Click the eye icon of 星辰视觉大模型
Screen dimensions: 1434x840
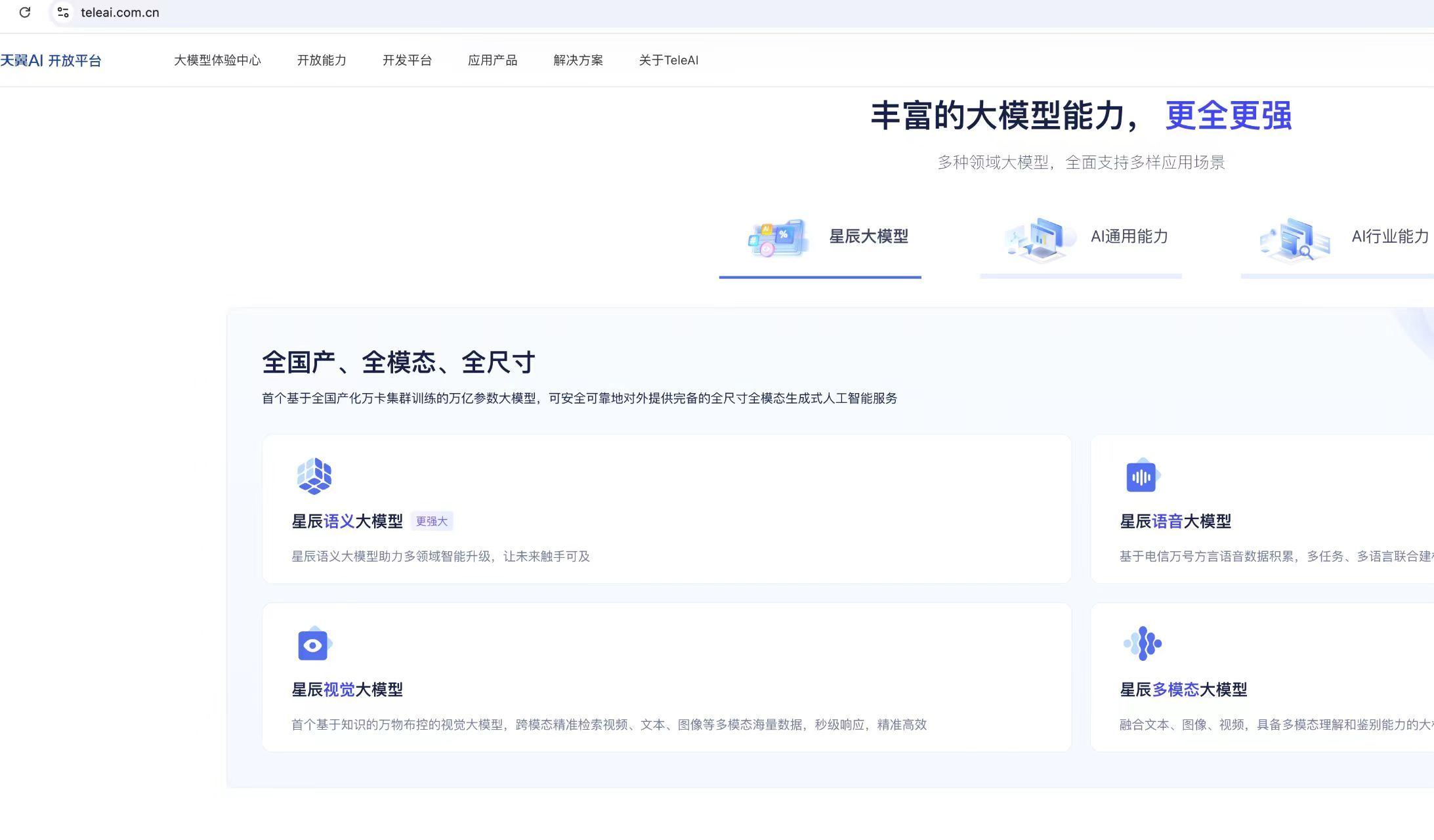click(x=314, y=644)
